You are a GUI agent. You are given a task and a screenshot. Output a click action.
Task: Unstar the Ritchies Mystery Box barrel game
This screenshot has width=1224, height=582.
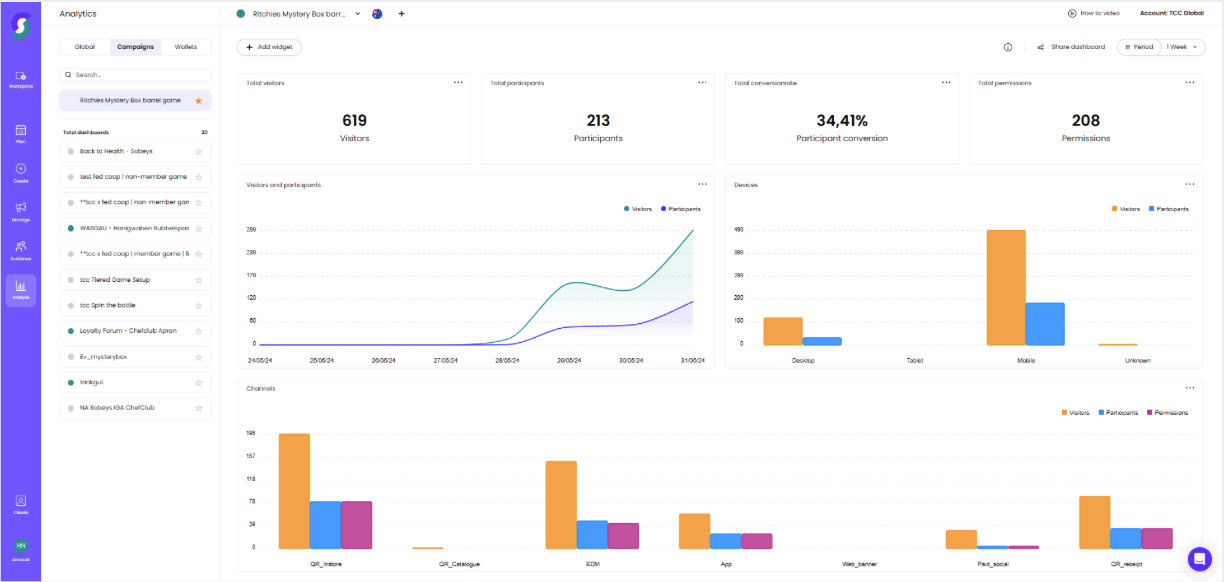[x=198, y=101]
